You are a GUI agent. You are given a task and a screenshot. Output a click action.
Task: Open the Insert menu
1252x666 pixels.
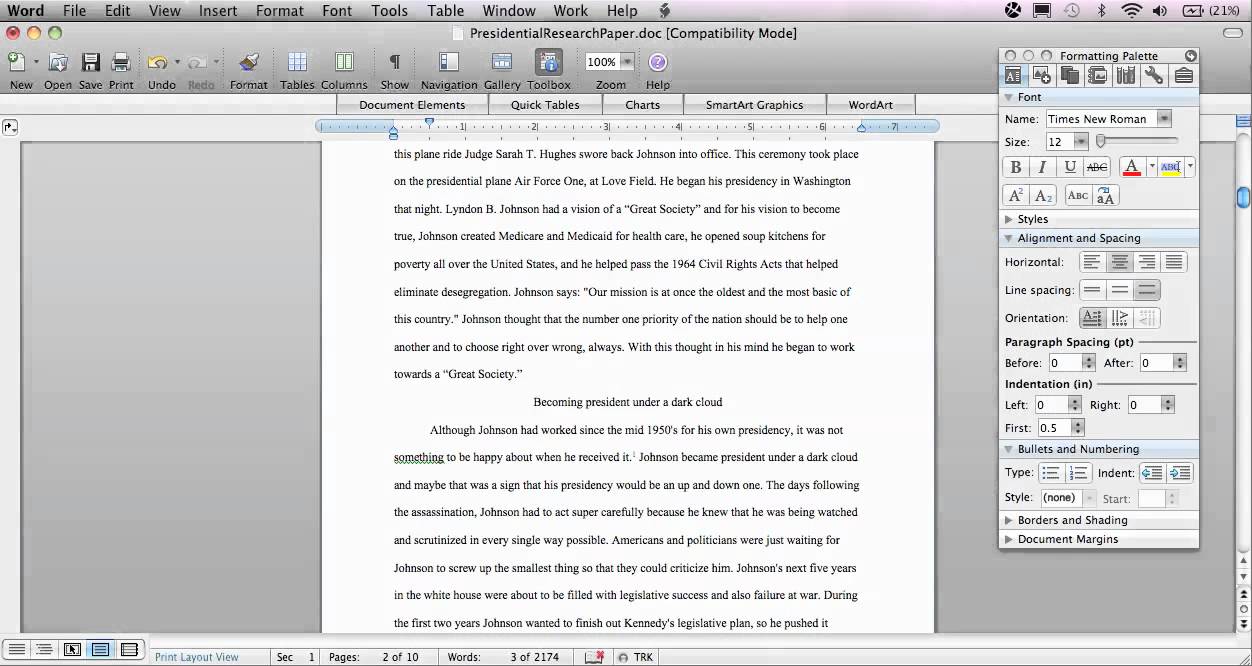[217, 11]
